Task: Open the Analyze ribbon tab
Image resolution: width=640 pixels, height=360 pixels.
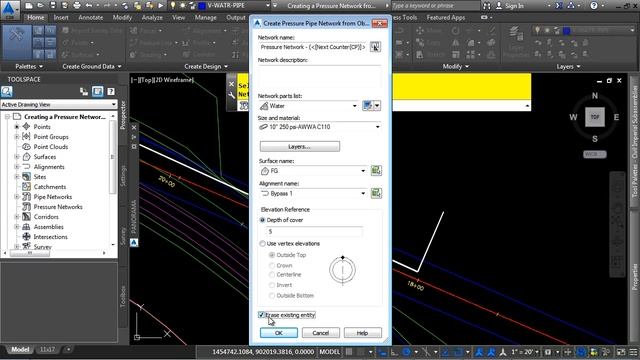Action: 152,18
